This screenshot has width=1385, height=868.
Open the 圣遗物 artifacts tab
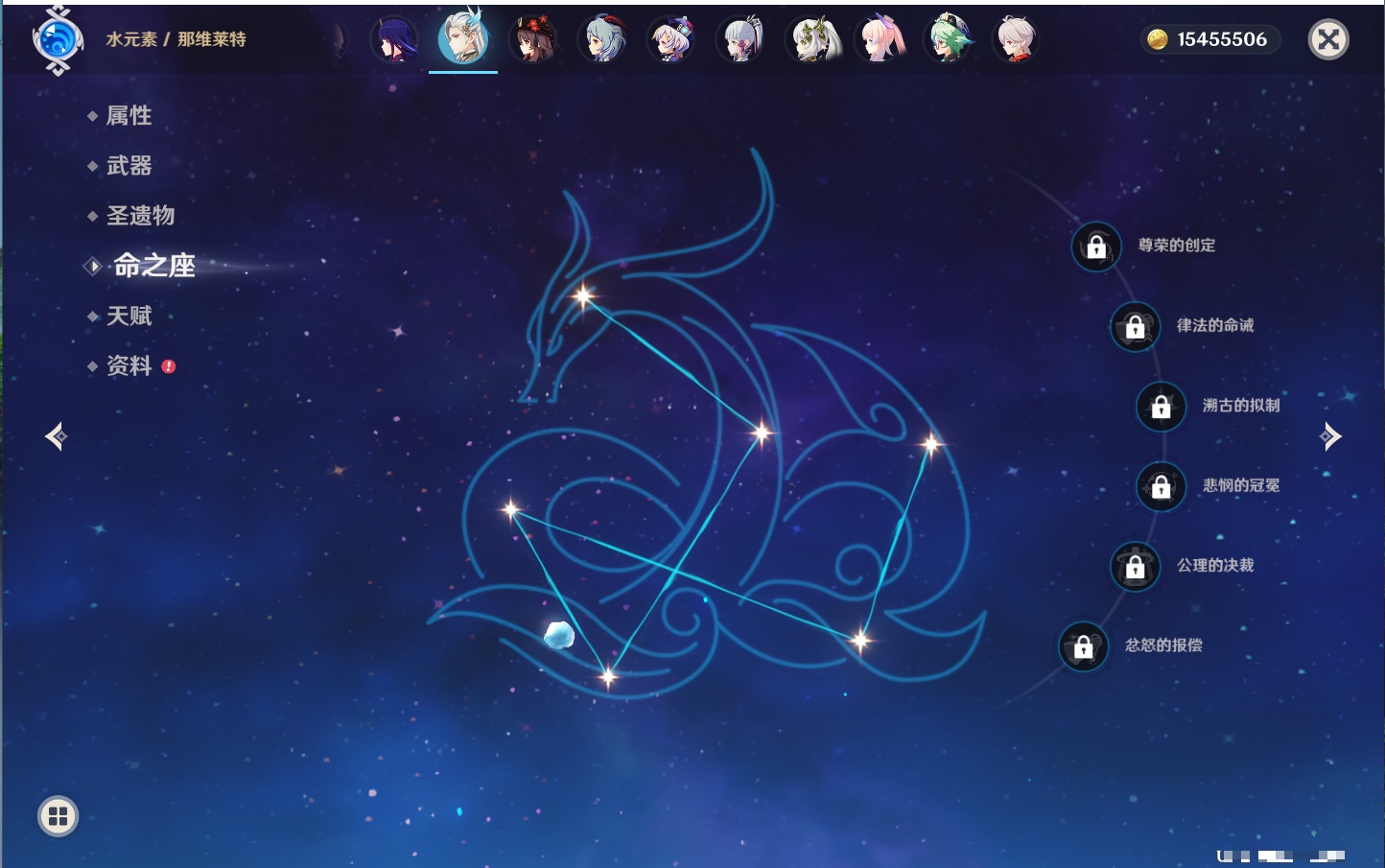point(140,216)
